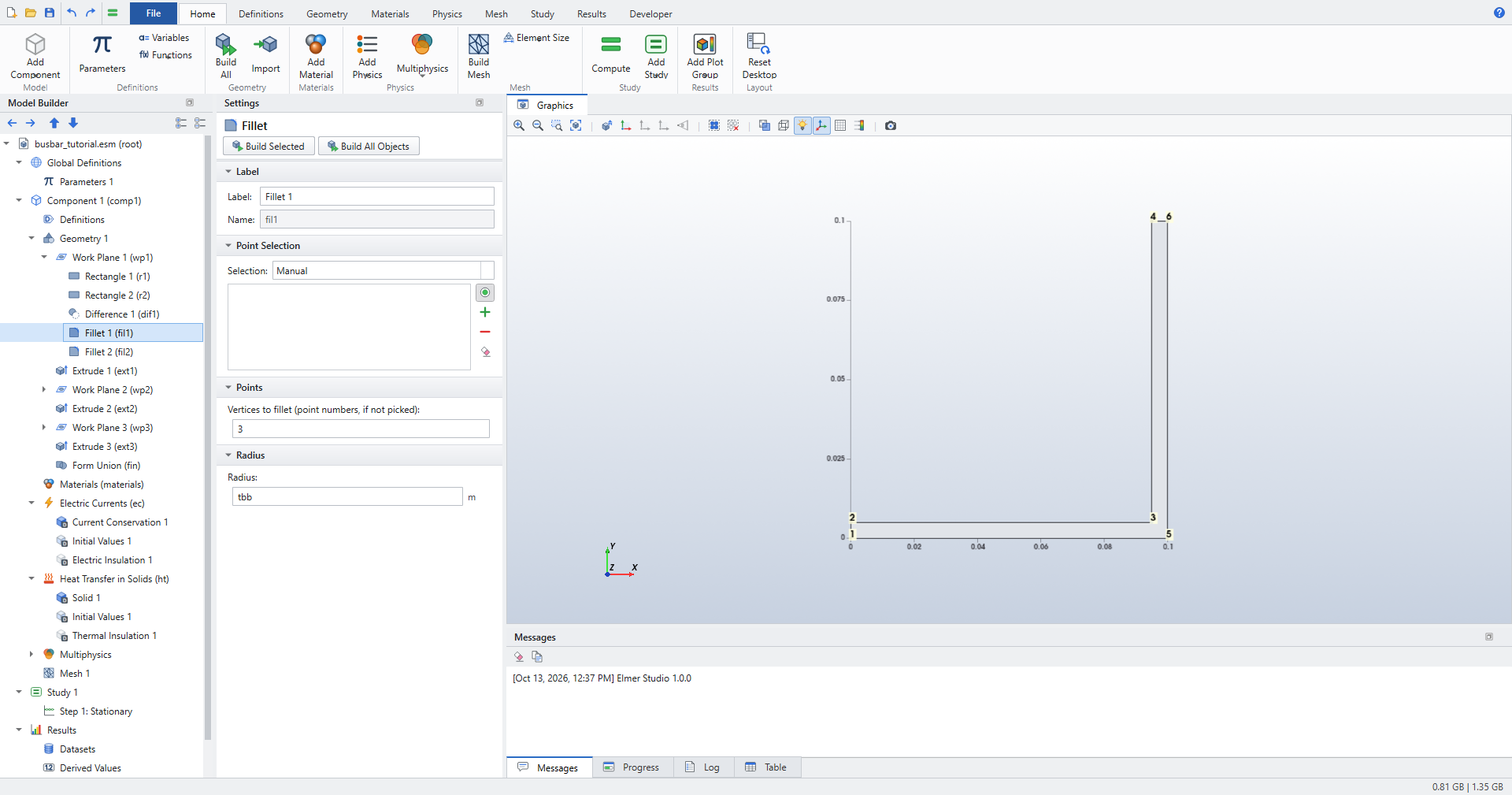Click the Collapse All tree icon

pos(200,123)
